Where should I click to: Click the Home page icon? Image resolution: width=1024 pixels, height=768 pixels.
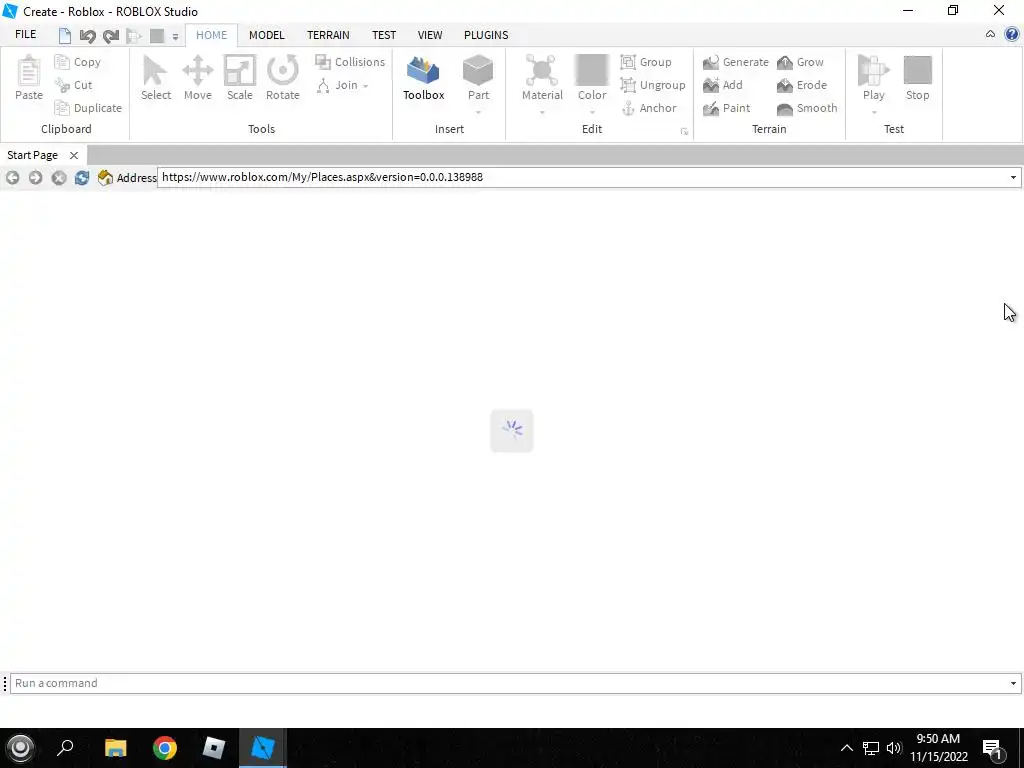(x=105, y=178)
